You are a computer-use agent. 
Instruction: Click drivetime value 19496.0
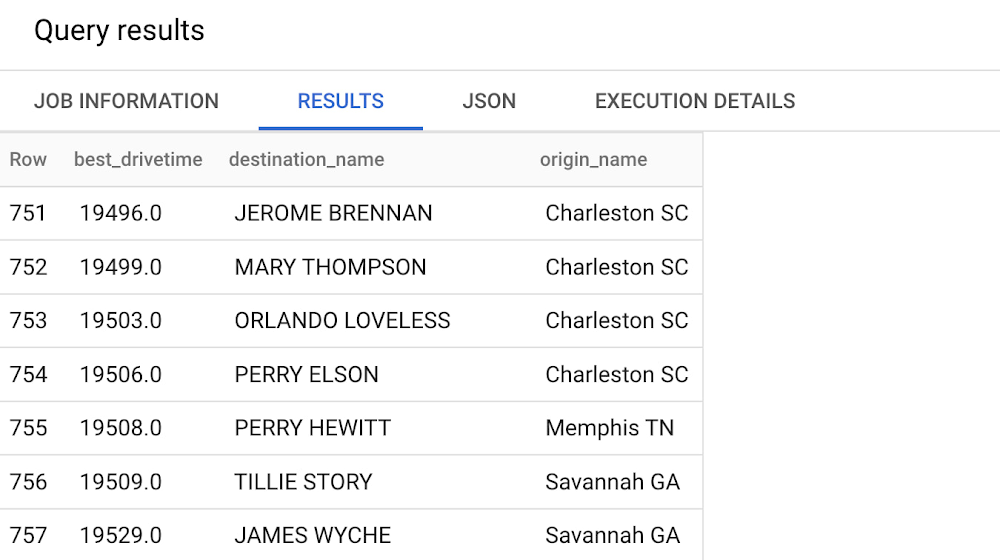pos(120,213)
